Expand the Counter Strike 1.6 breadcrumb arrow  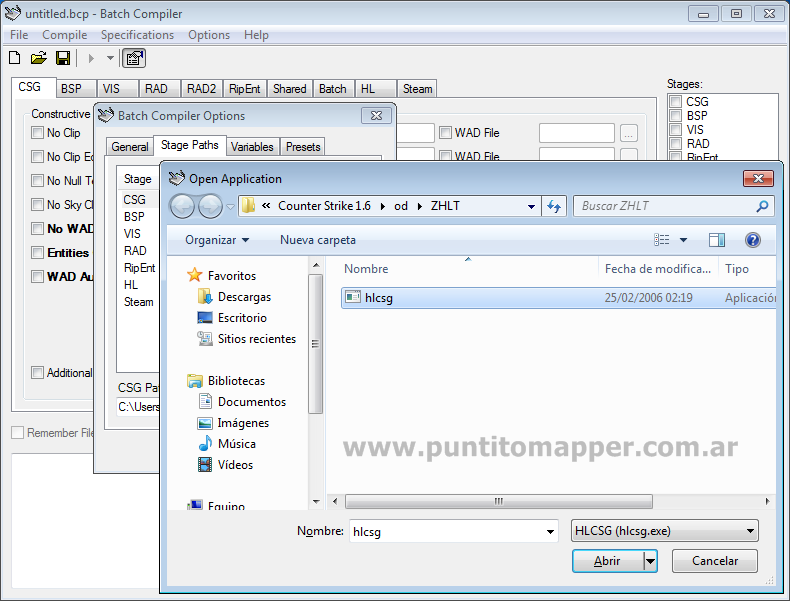(x=383, y=207)
